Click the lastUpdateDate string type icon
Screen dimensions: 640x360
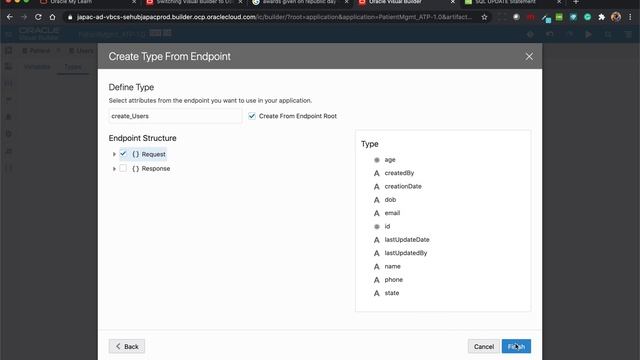pos(377,240)
